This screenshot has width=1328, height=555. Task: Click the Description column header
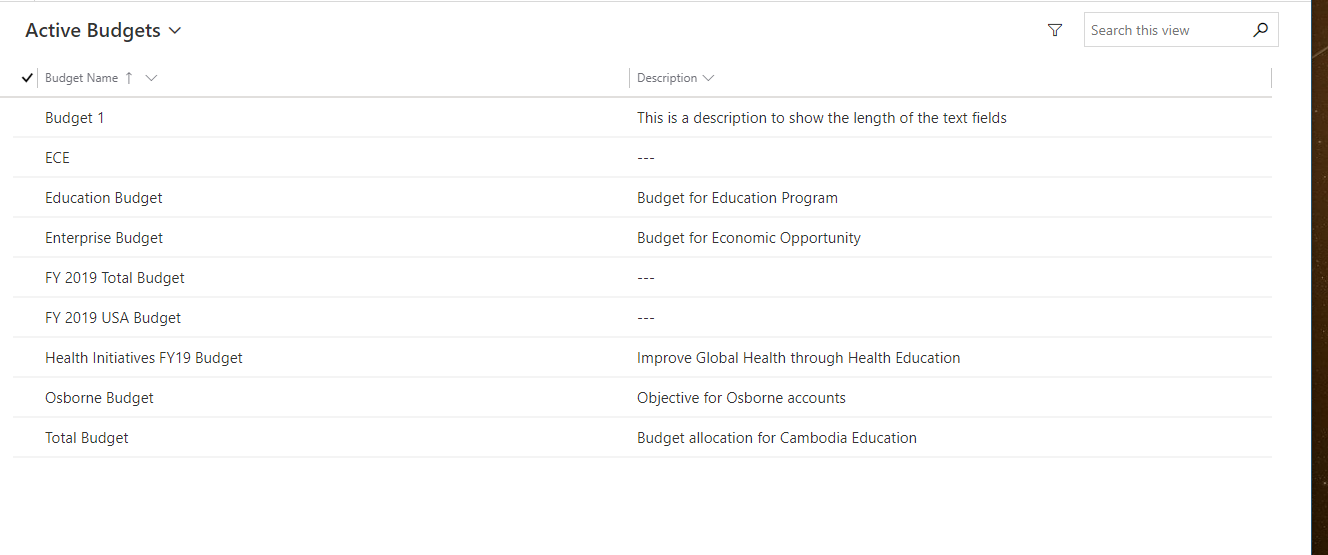(x=667, y=78)
